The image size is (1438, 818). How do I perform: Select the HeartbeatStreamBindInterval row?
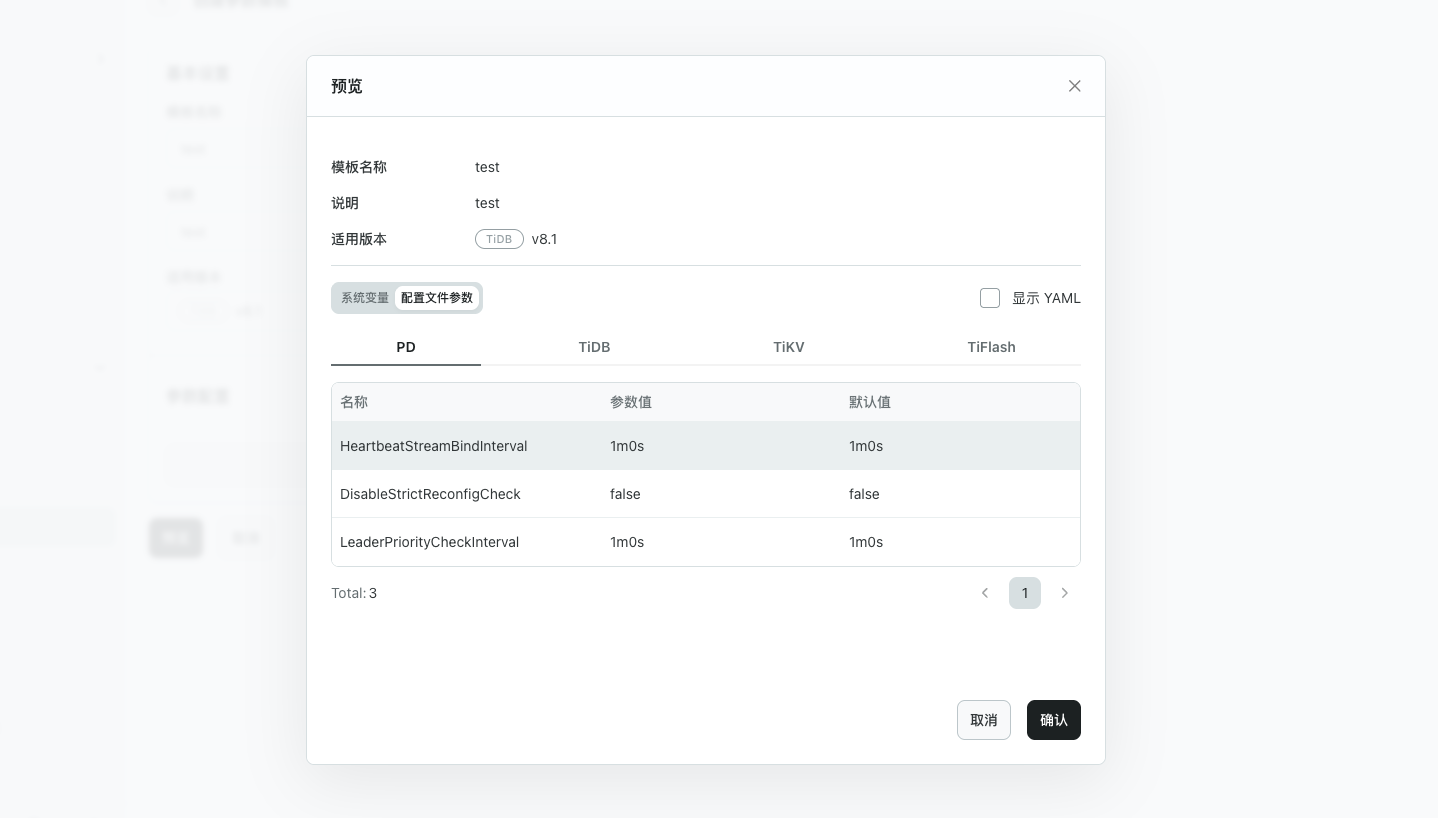tap(433, 446)
